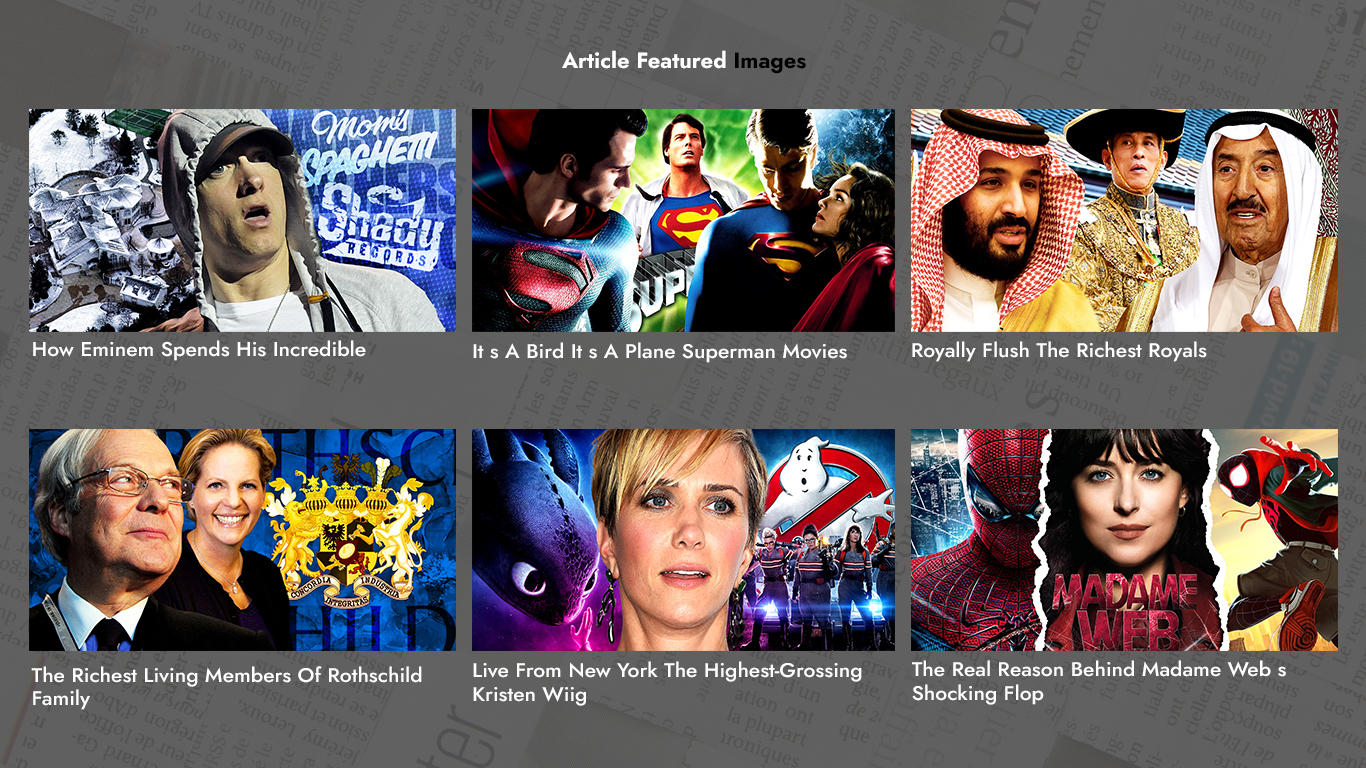Image resolution: width=1366 pixels, height=768 pixels.
Task: Click 'The Real Reason Behind Madame Web' title
Action: 1099,681
